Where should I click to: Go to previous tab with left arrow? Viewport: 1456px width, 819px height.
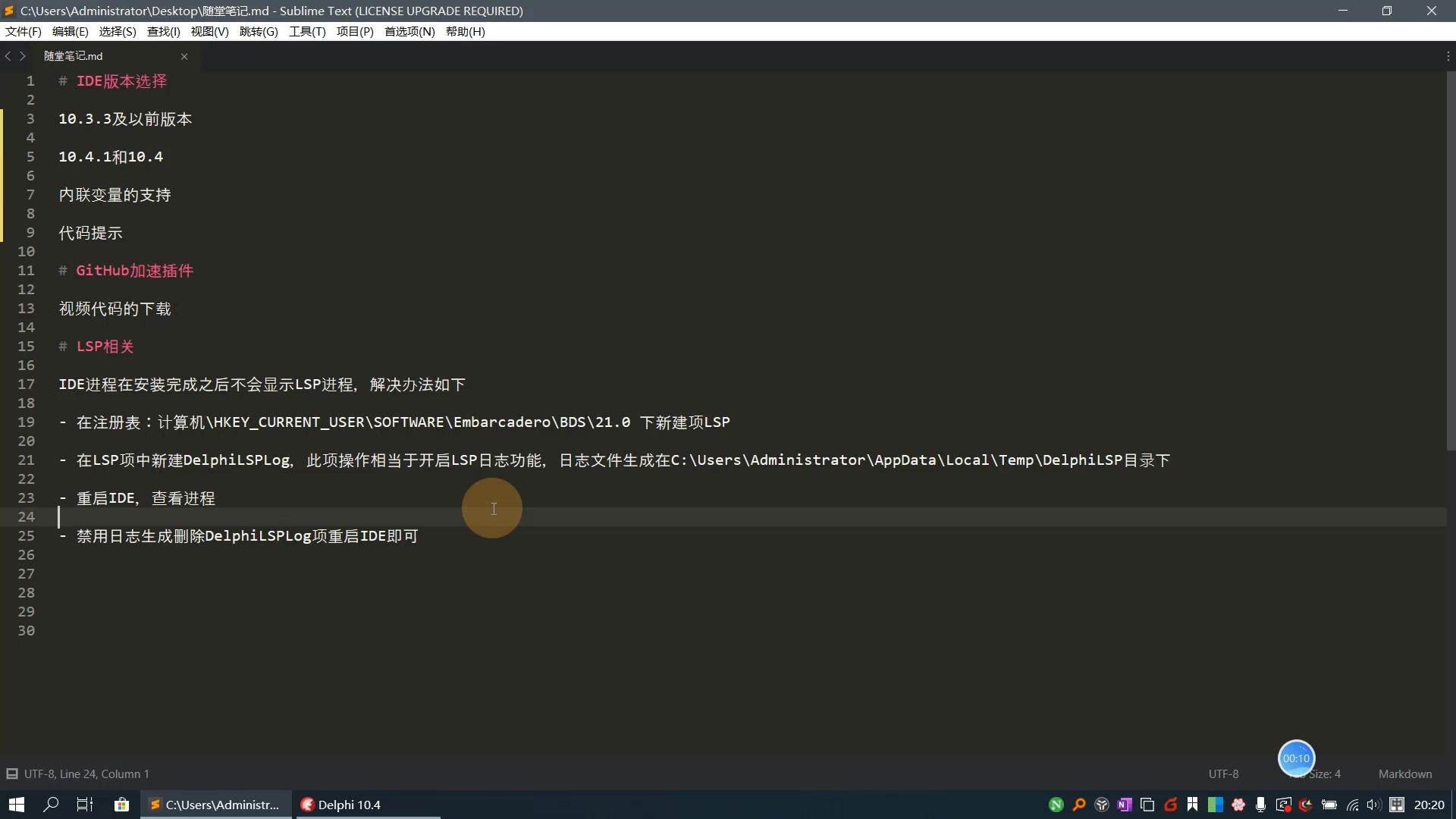[x=8, y=56]
